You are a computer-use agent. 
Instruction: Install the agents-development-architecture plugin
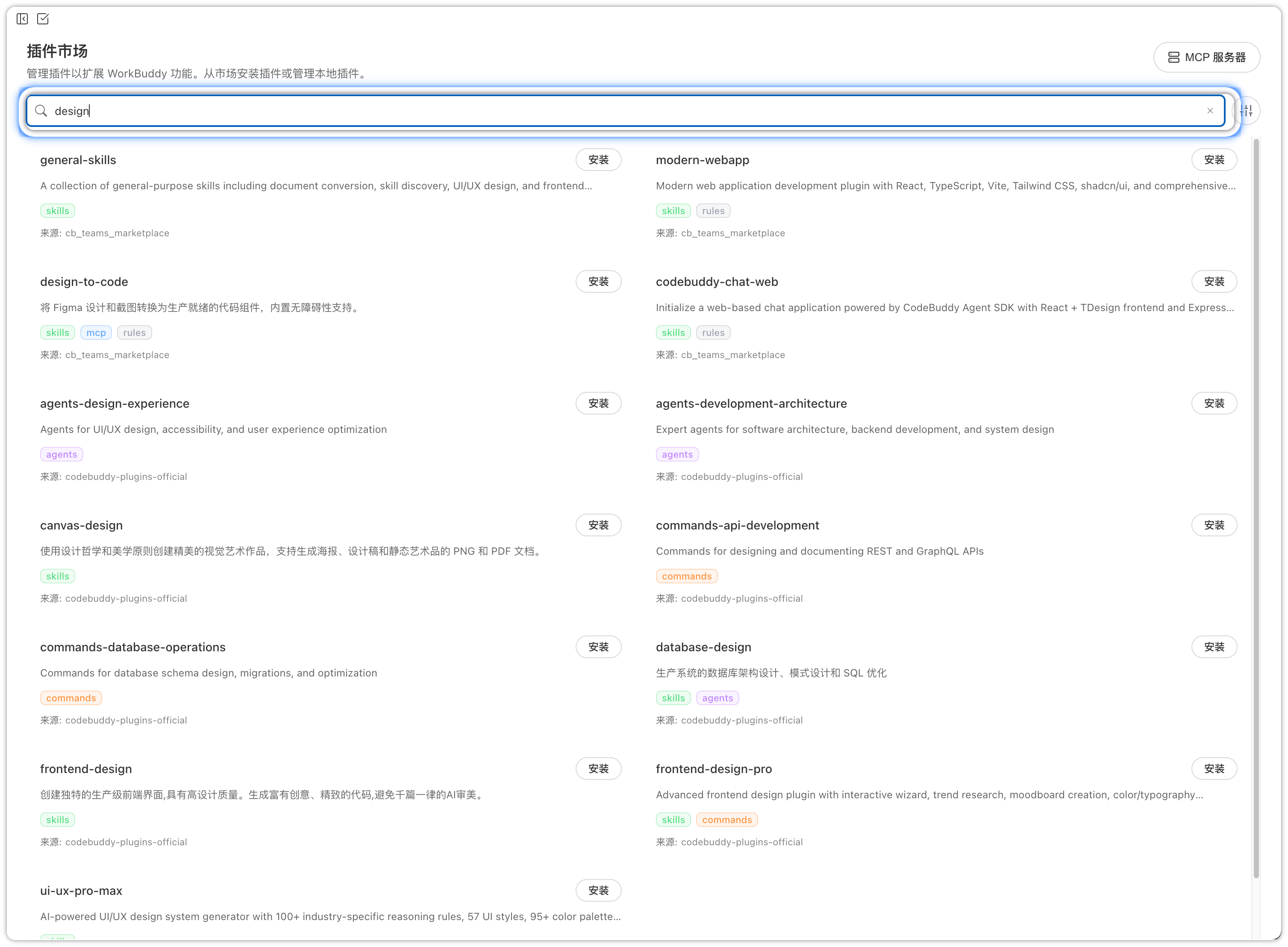pos(1214,403)
